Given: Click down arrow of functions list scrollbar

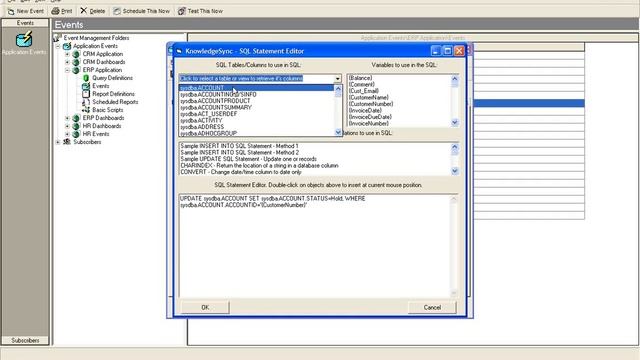Looking at the screenshot, I should (455, 171).
